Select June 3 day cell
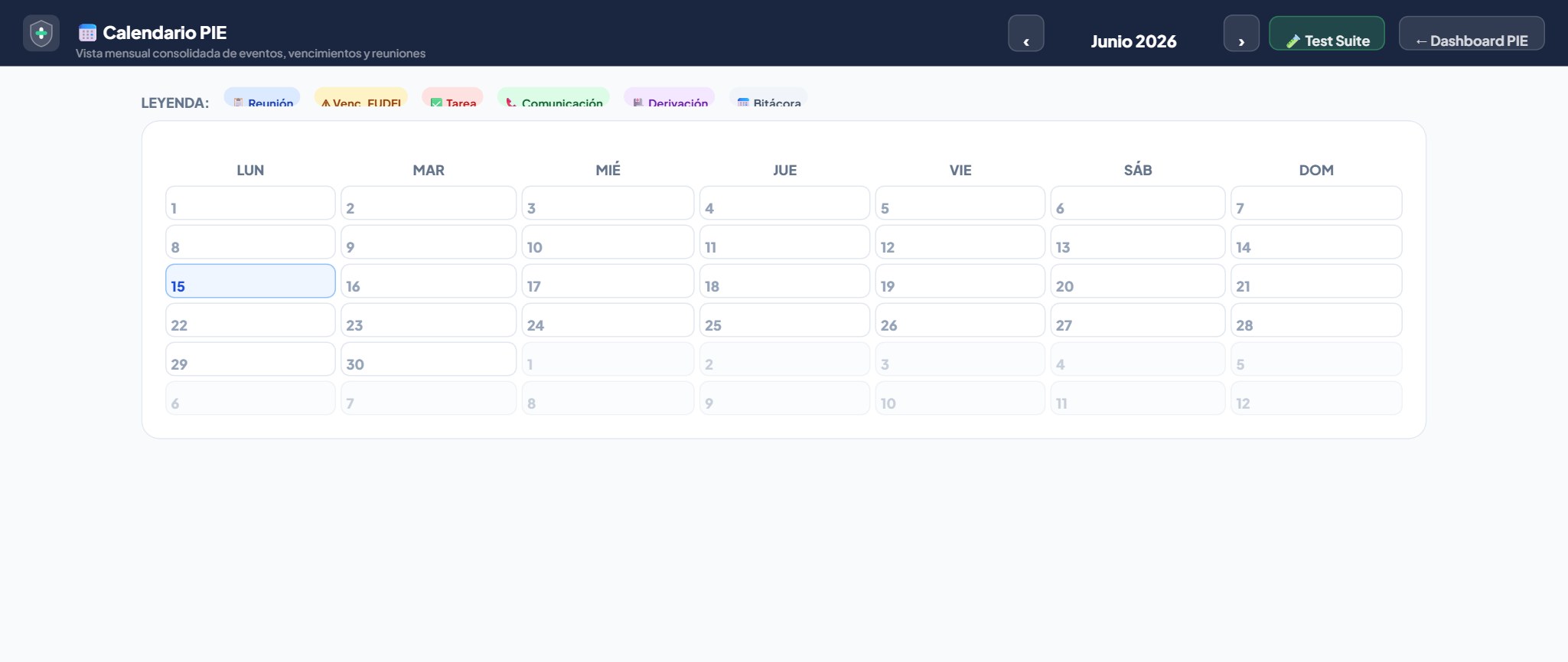The image size is (1568, 662). [x=608, y=203]
